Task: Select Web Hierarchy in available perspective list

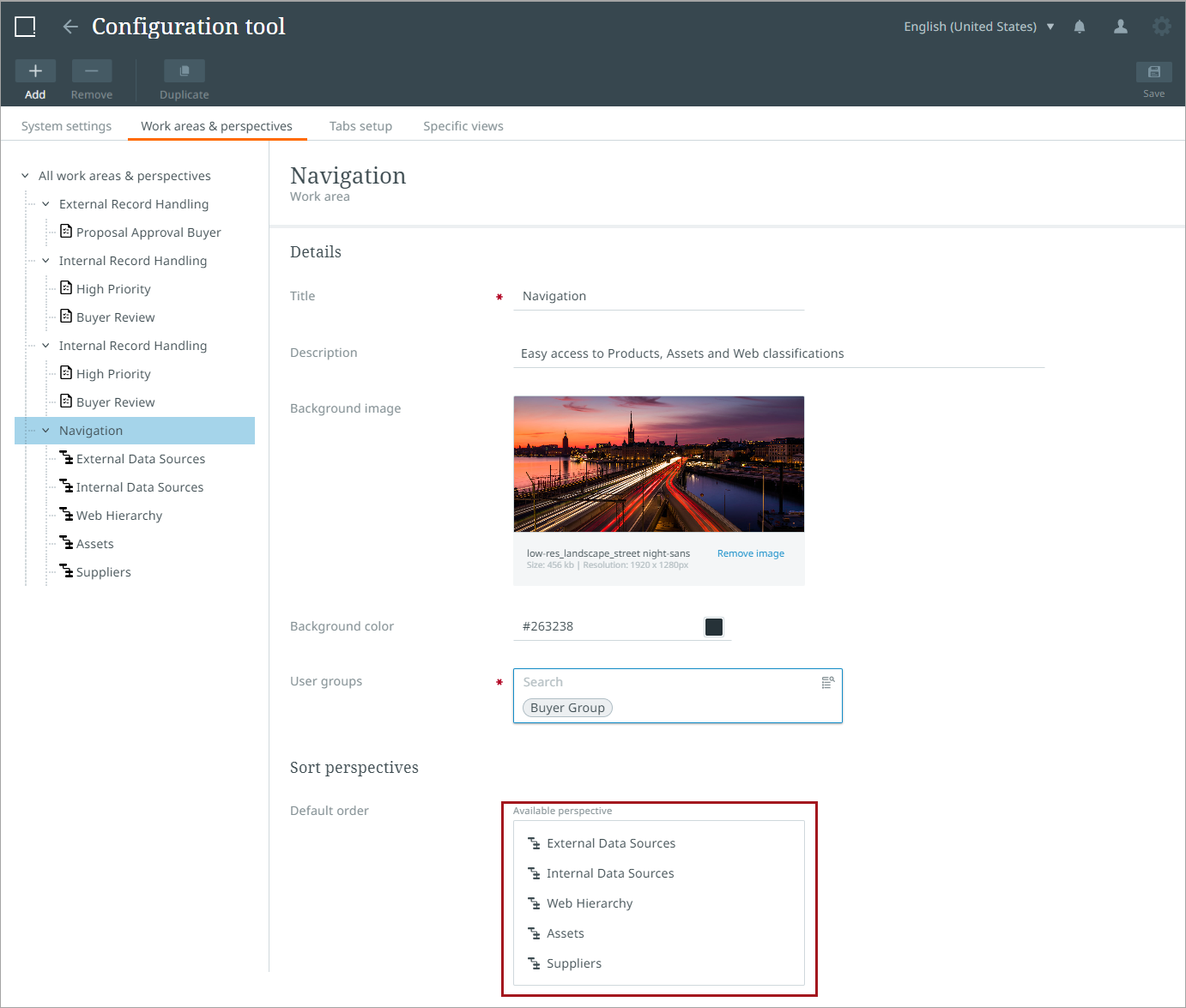Action: [x=590, y=903]
